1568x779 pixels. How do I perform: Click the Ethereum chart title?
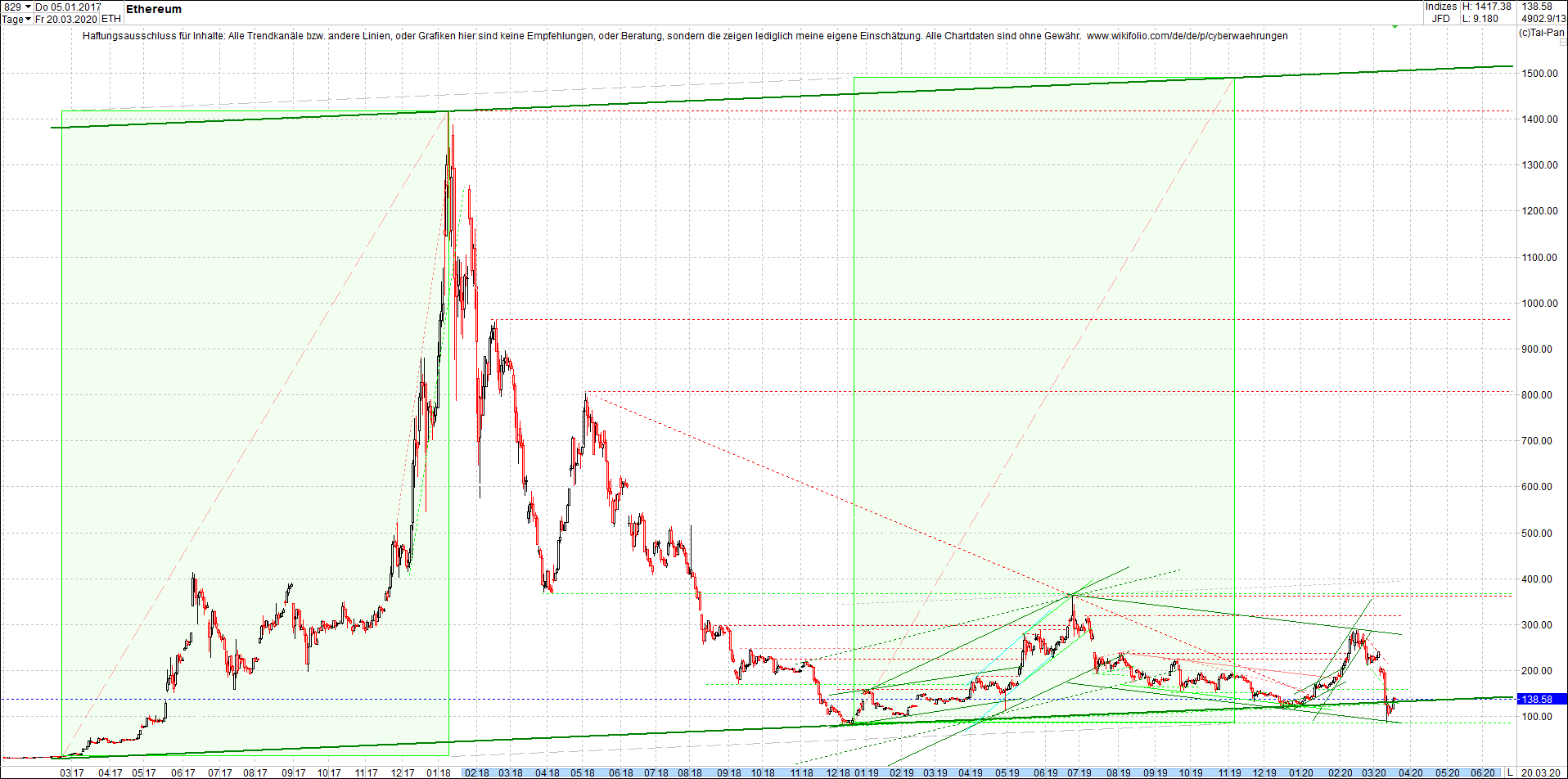(153, 9)
